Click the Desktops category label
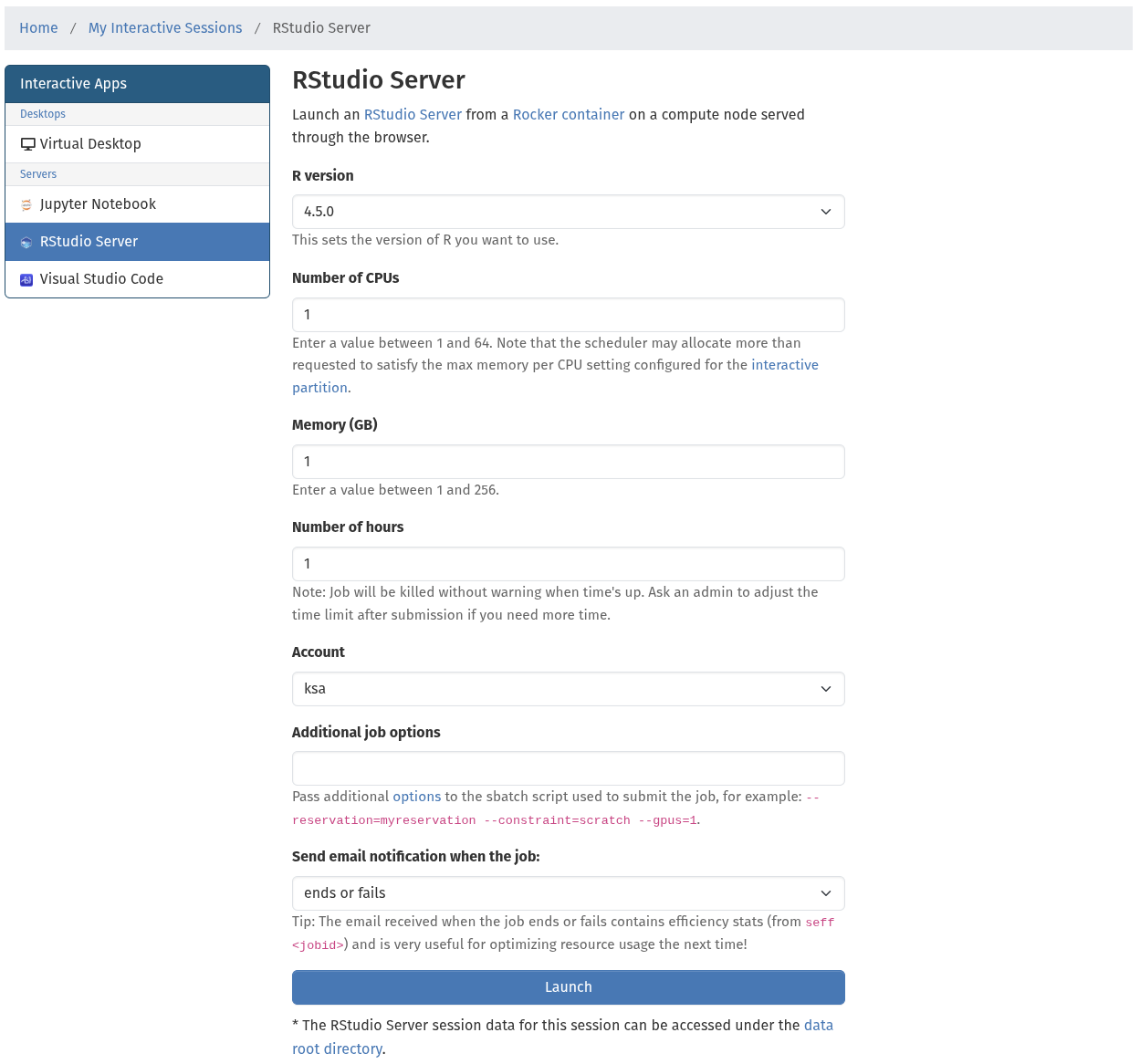The height and width of the screenshot is (1064, 1140). coord(43,114)
